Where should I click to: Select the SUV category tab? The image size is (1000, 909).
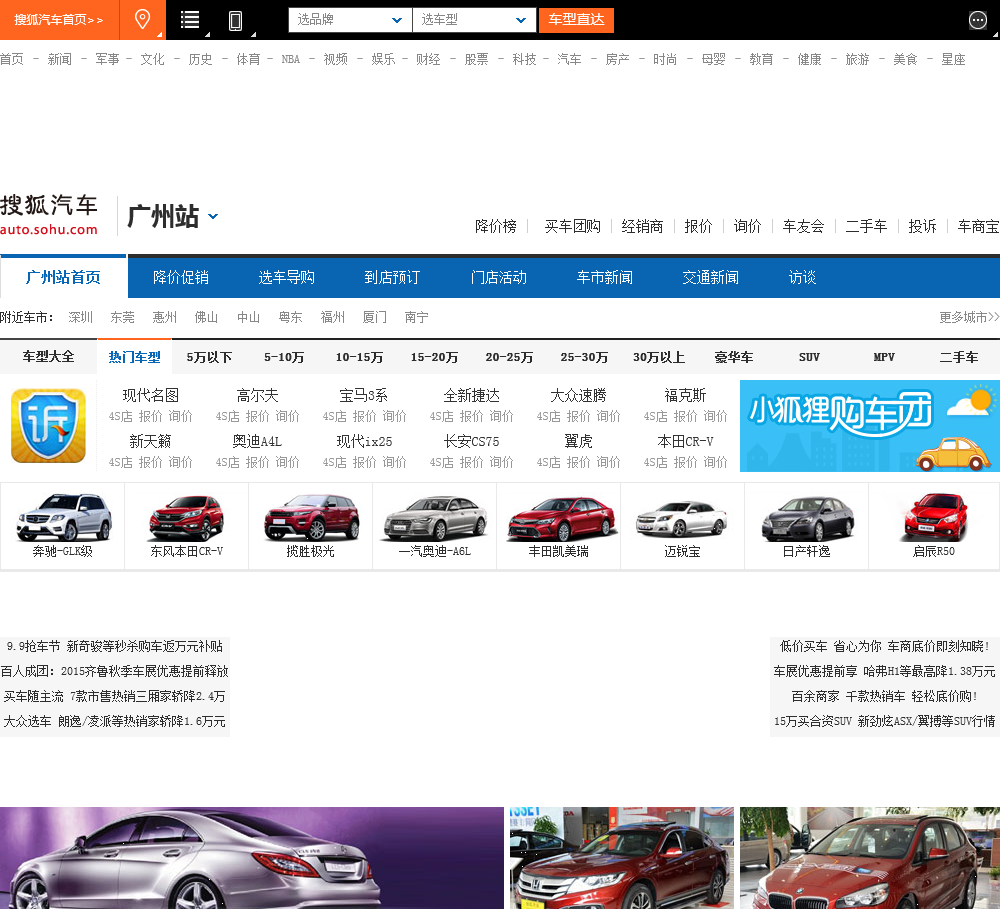pyautogui.click(x=809, y=357)
